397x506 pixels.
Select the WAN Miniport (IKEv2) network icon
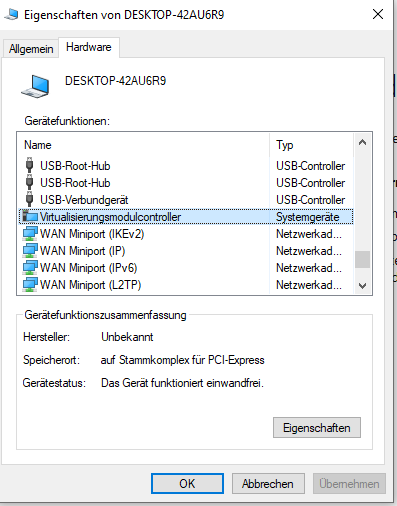30,234
